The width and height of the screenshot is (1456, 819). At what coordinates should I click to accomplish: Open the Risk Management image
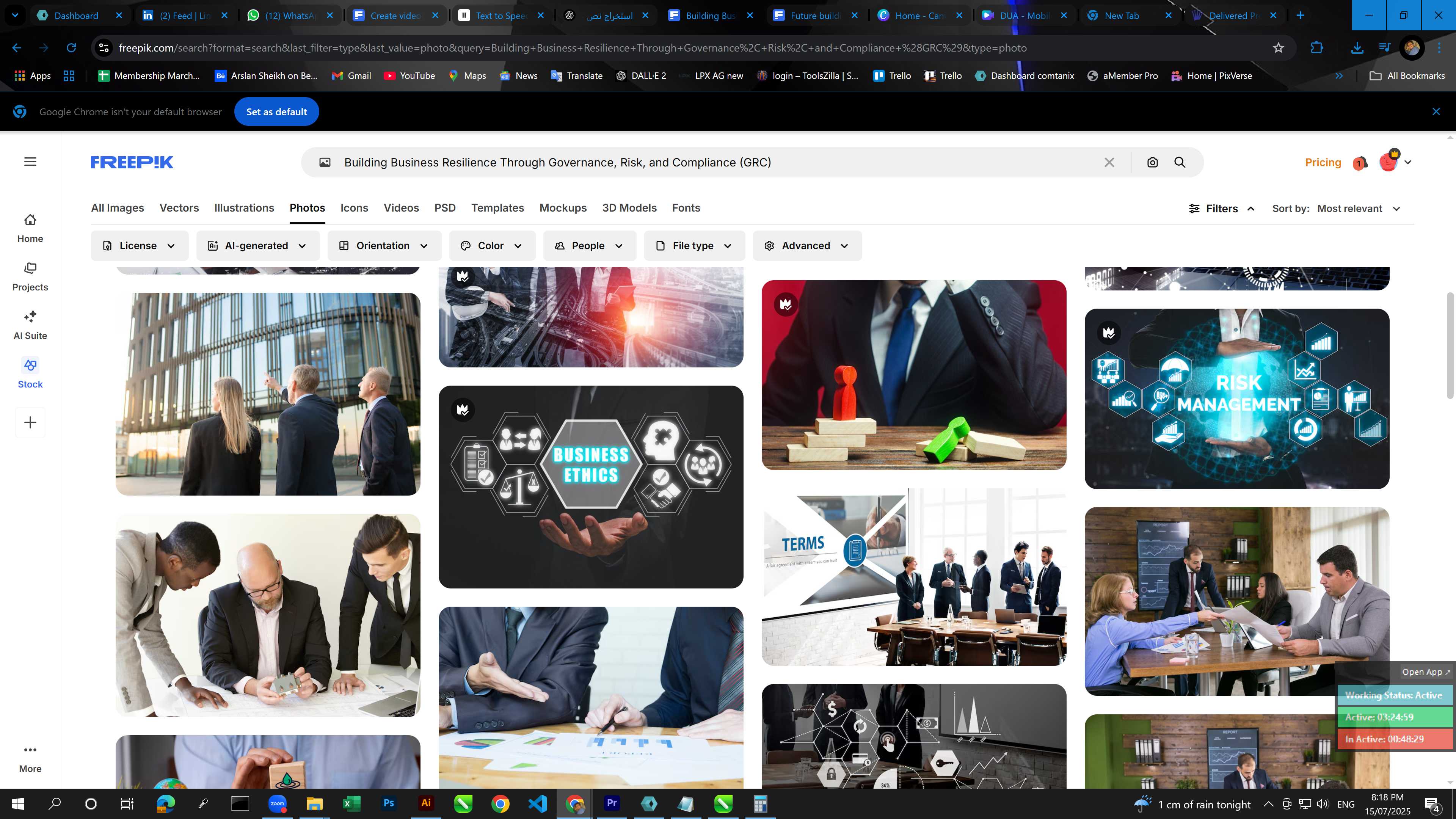point(1237,399)
